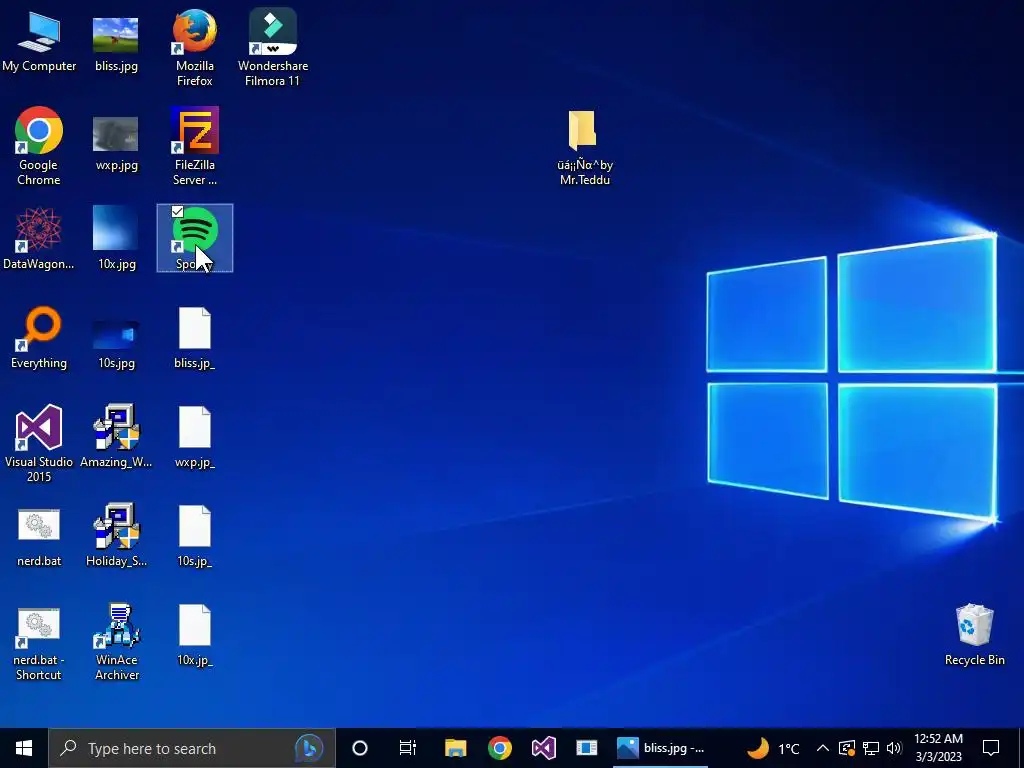Open Chrome from the taskbar
The image size is (1024, 768).
(500, 748)
